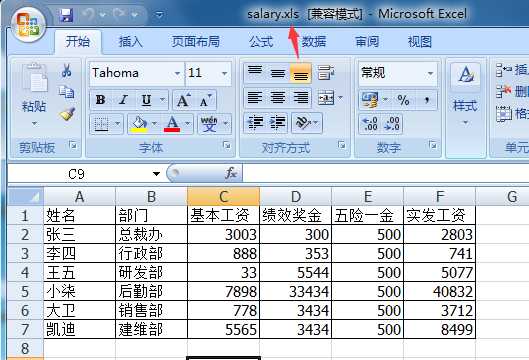Toggle Bold formatting
Viewport: 529px width, 360px height.
click(101, 100)
